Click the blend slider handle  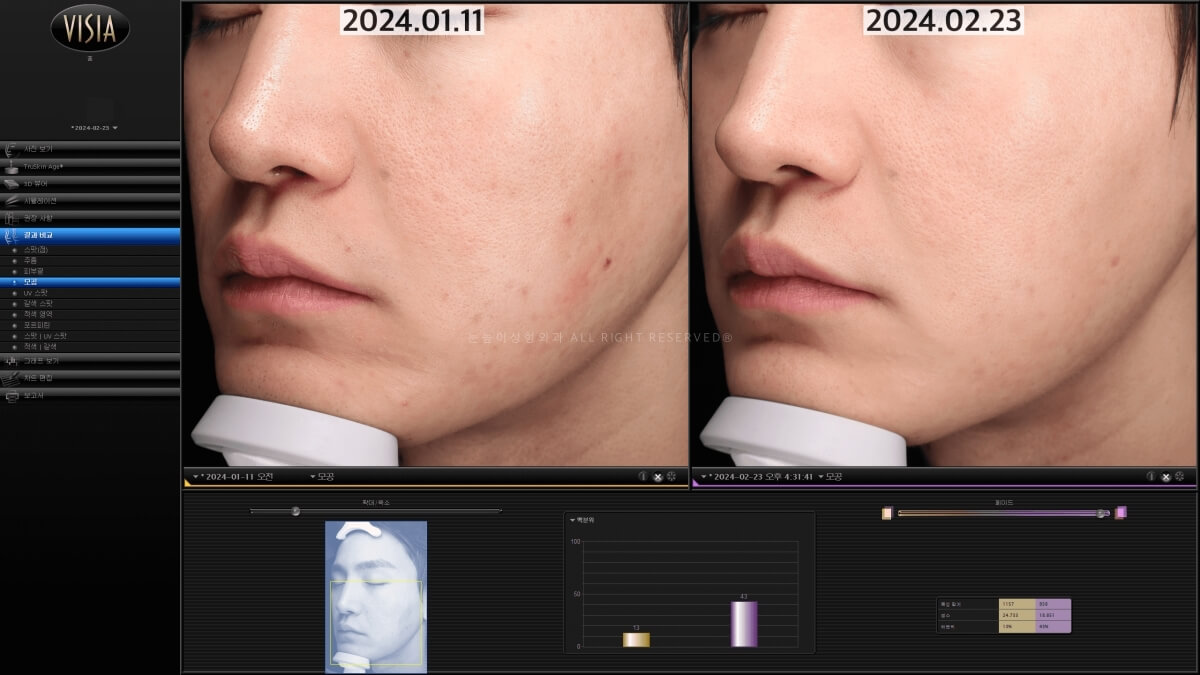(x=1101, y=513)
